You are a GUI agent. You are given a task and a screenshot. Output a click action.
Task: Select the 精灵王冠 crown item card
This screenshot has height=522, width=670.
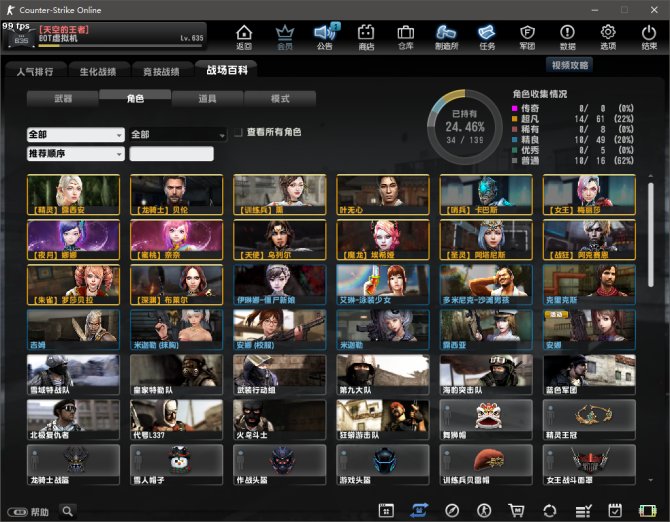pos(589,419)
